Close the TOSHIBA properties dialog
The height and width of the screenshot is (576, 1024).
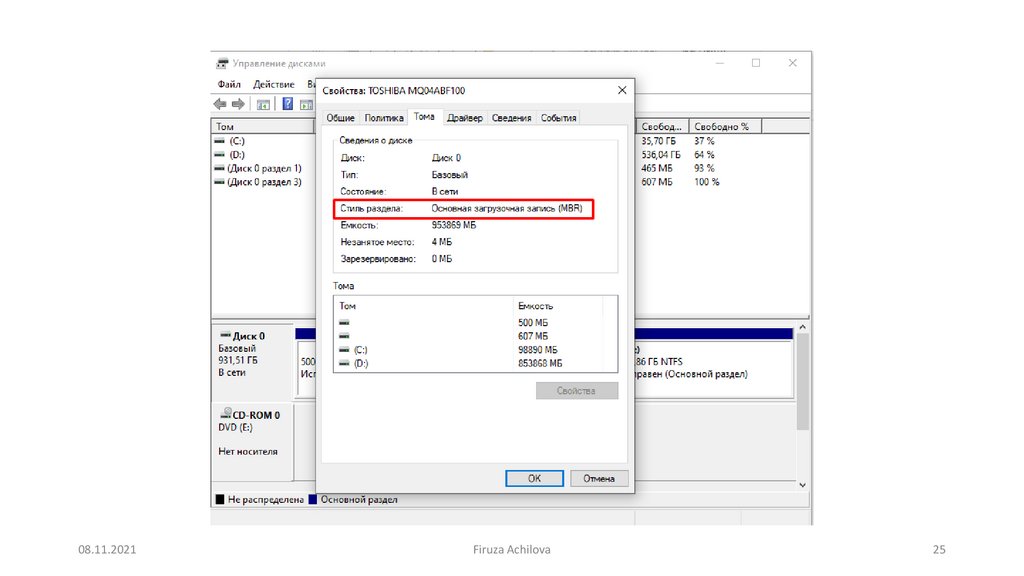[622, 90]
